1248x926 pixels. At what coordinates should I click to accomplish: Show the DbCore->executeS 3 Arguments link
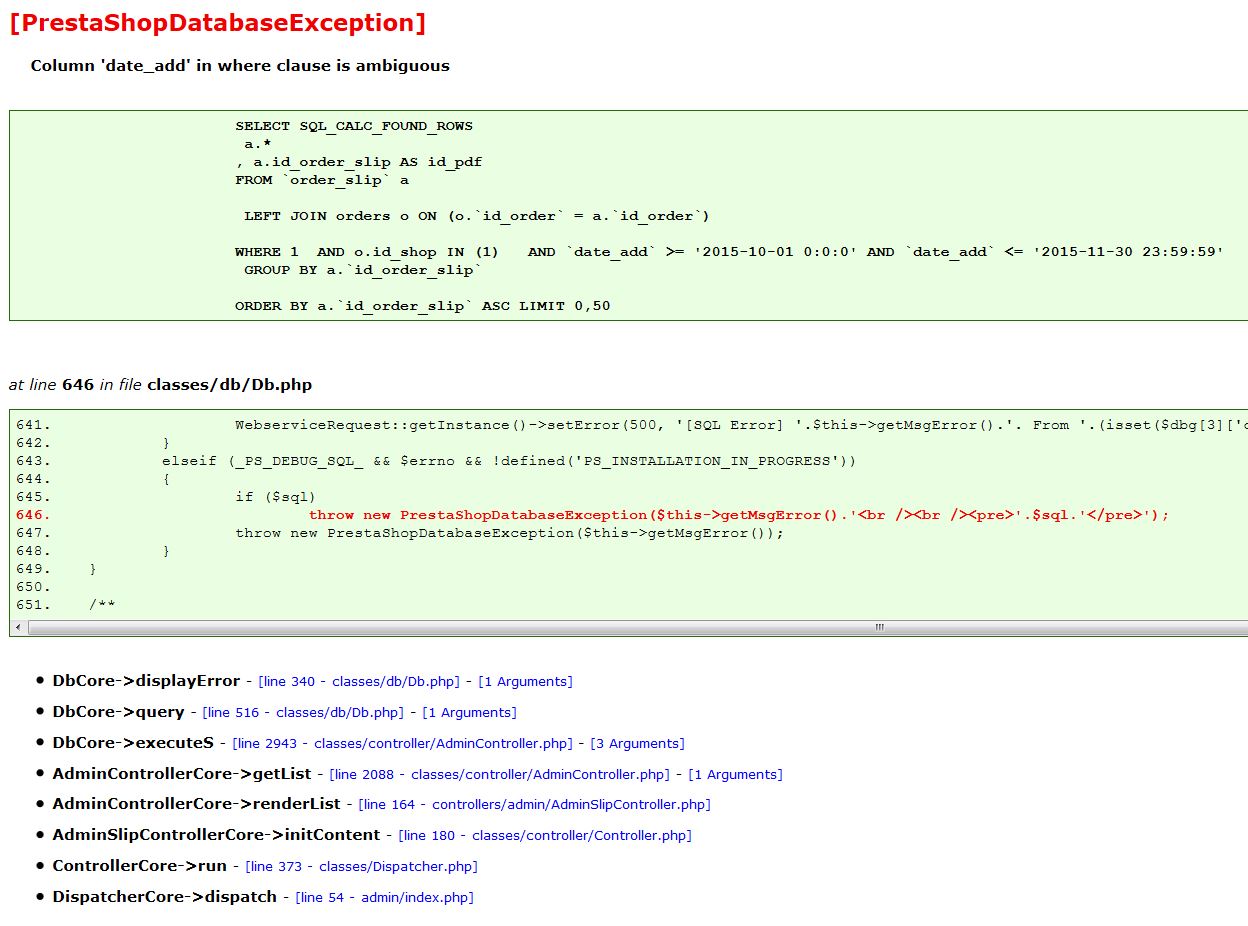[x=637, y=743]
